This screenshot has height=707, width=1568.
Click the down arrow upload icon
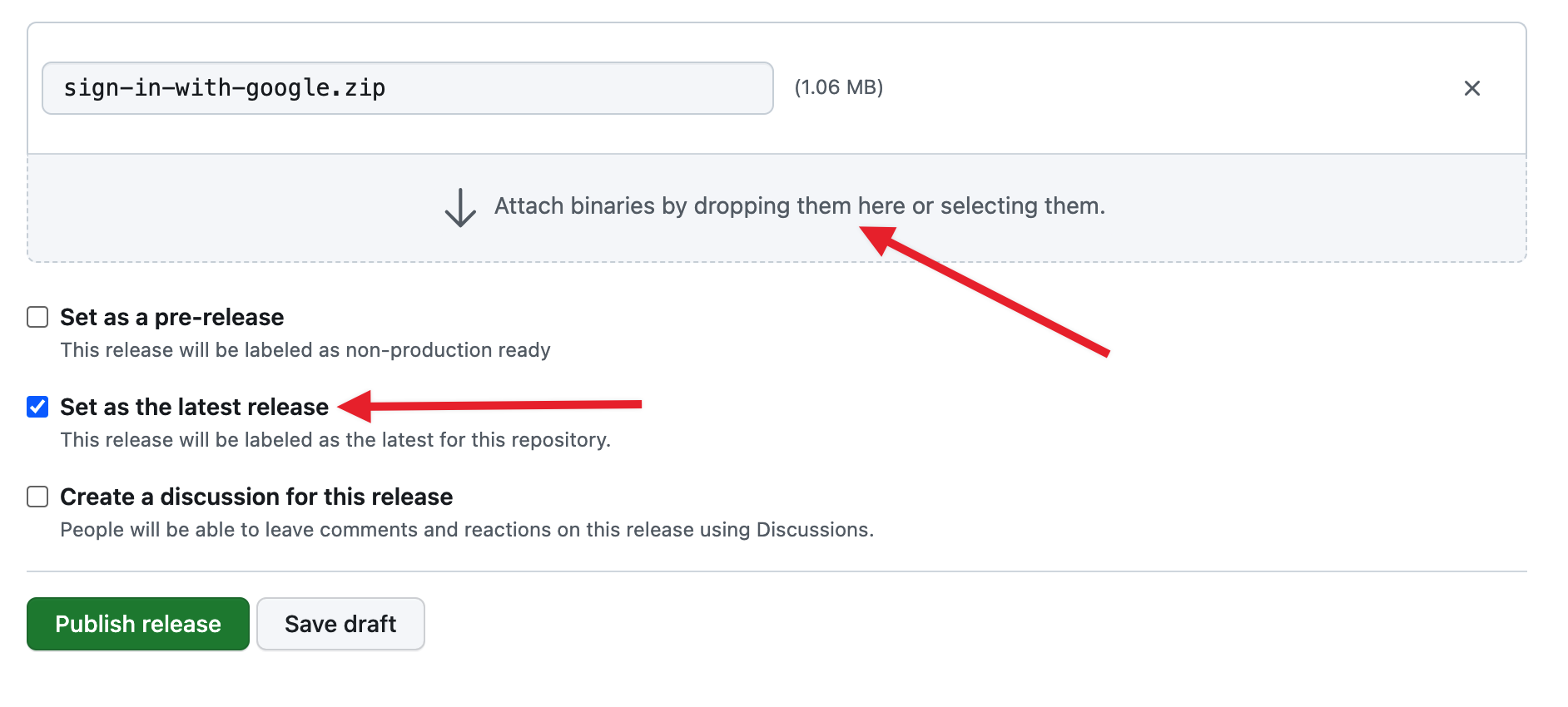(x=460, y=207)
